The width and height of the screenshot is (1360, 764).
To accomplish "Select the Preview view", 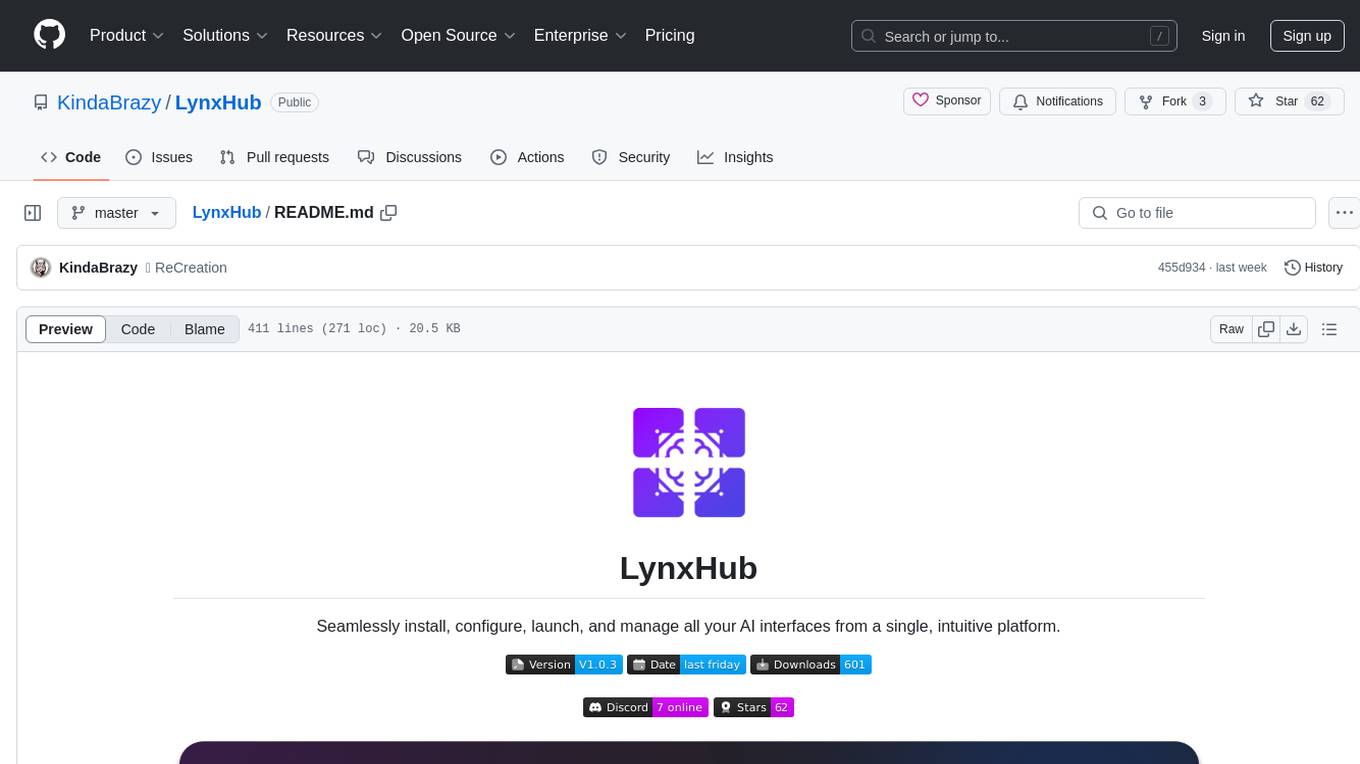I will point(66,329).
